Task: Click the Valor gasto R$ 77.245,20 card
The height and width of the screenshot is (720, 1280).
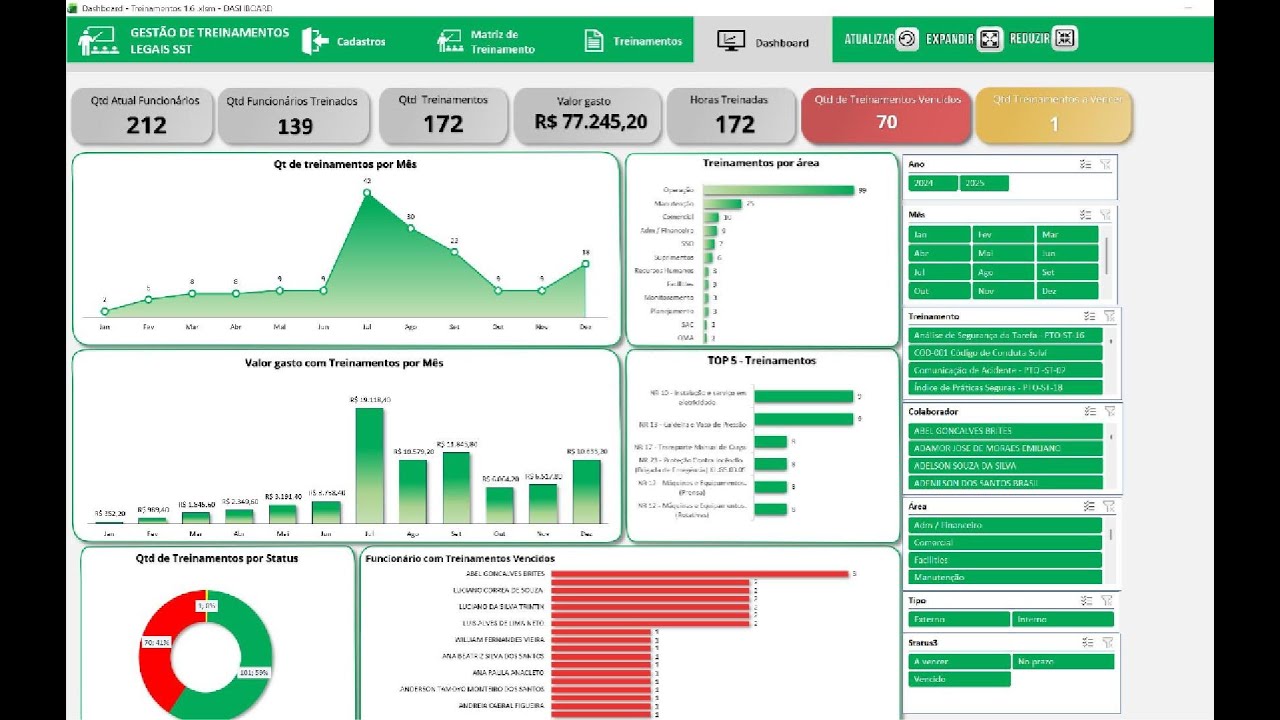Action: coord(590,116)
